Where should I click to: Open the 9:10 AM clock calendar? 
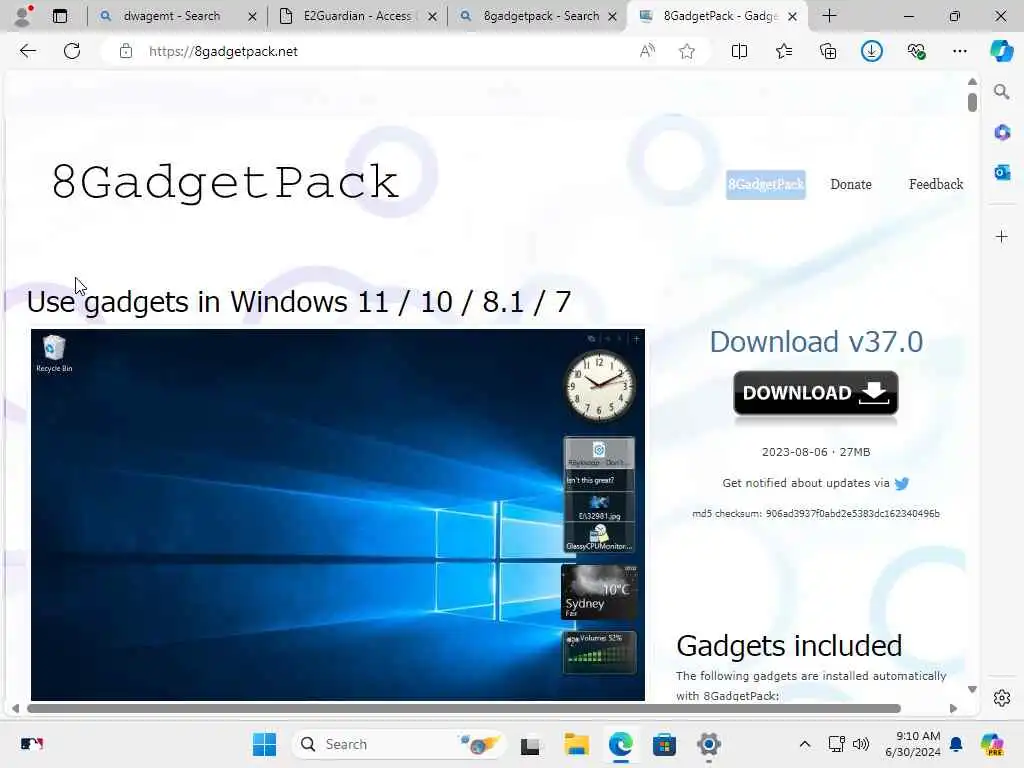(x=912, y=744)
